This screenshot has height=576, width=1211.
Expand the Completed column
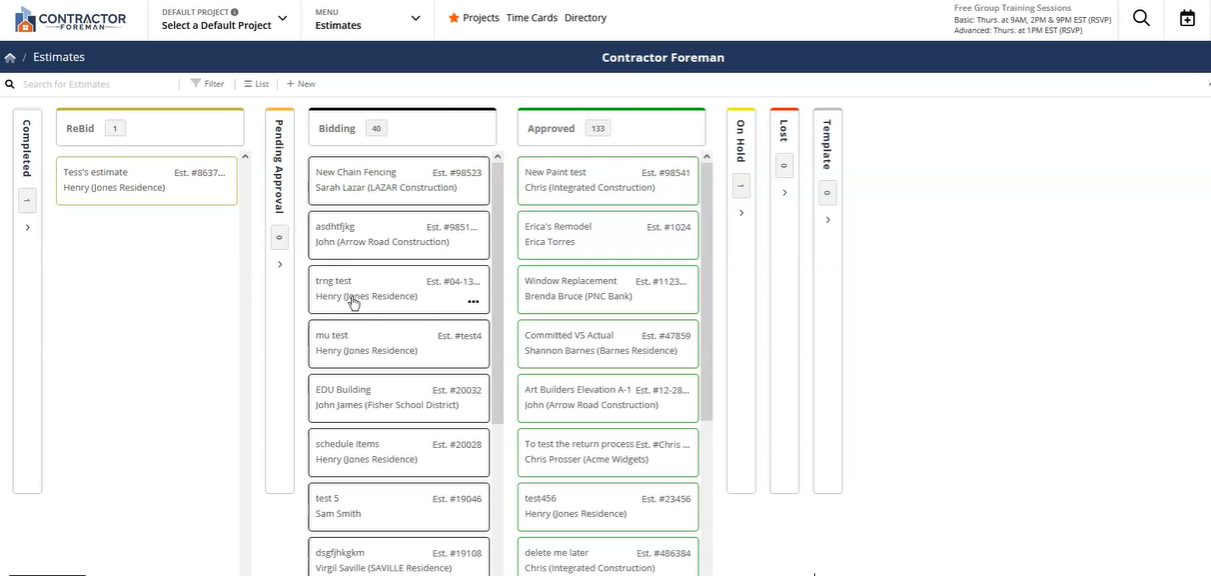(x=27, y=226)
